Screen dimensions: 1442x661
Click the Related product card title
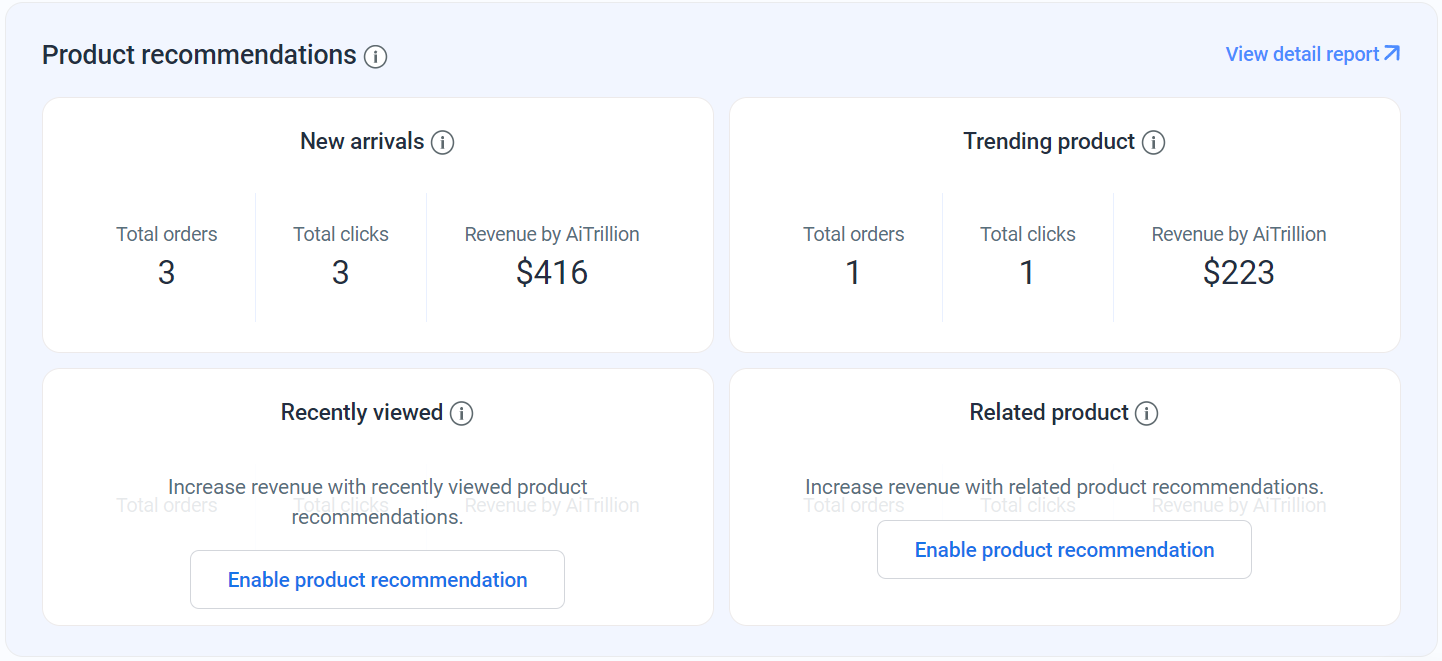tap(1049, 412)
